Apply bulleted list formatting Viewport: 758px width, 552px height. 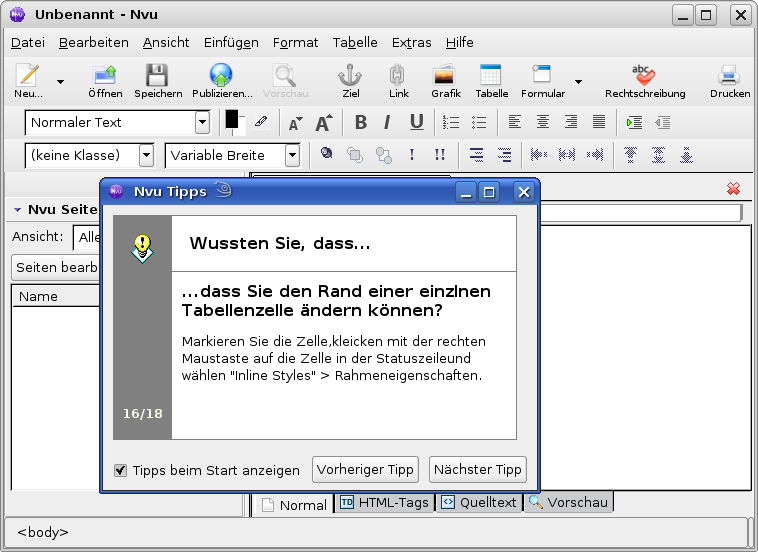point(479,122)
